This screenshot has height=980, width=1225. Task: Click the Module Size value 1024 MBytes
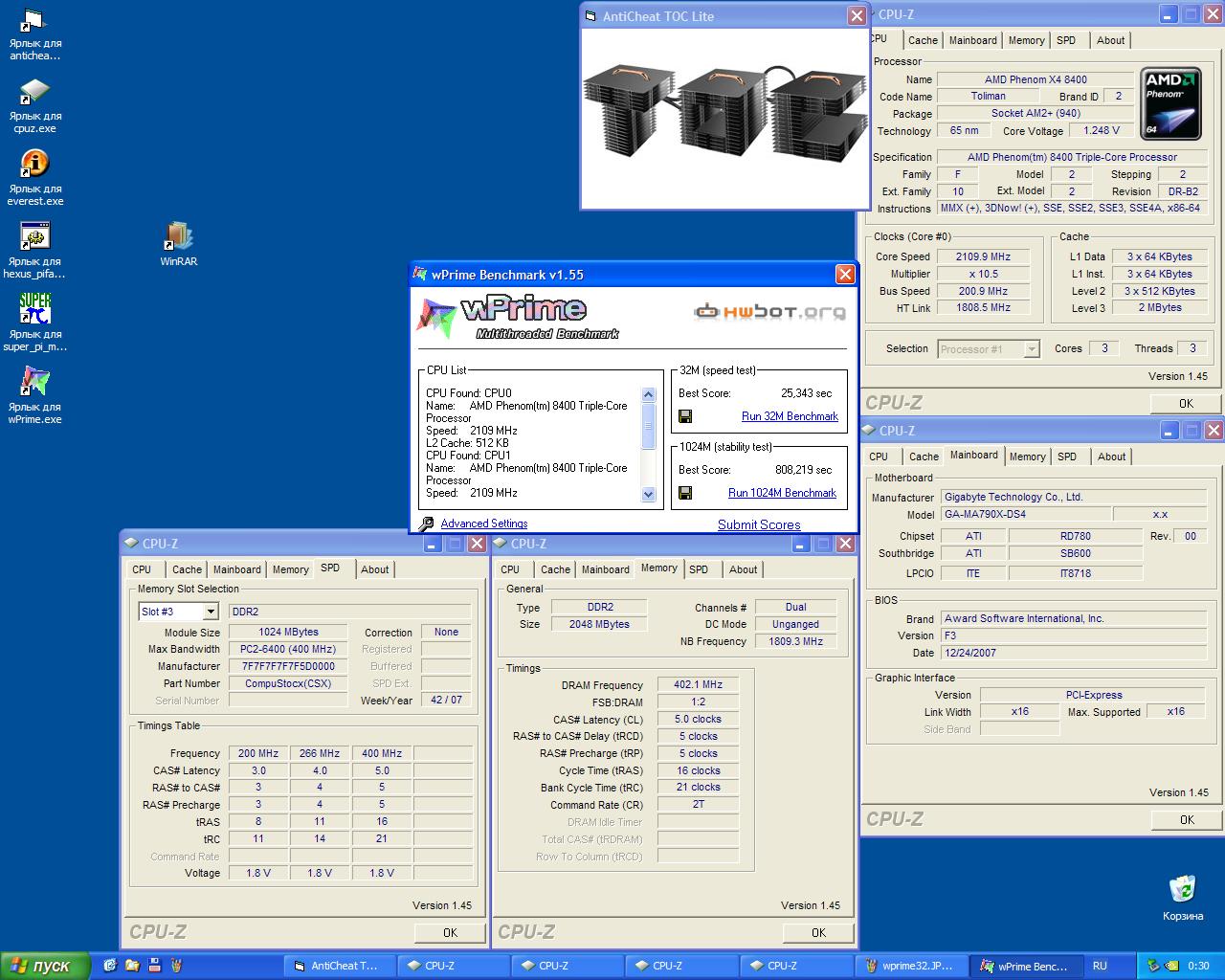(288, 632)
